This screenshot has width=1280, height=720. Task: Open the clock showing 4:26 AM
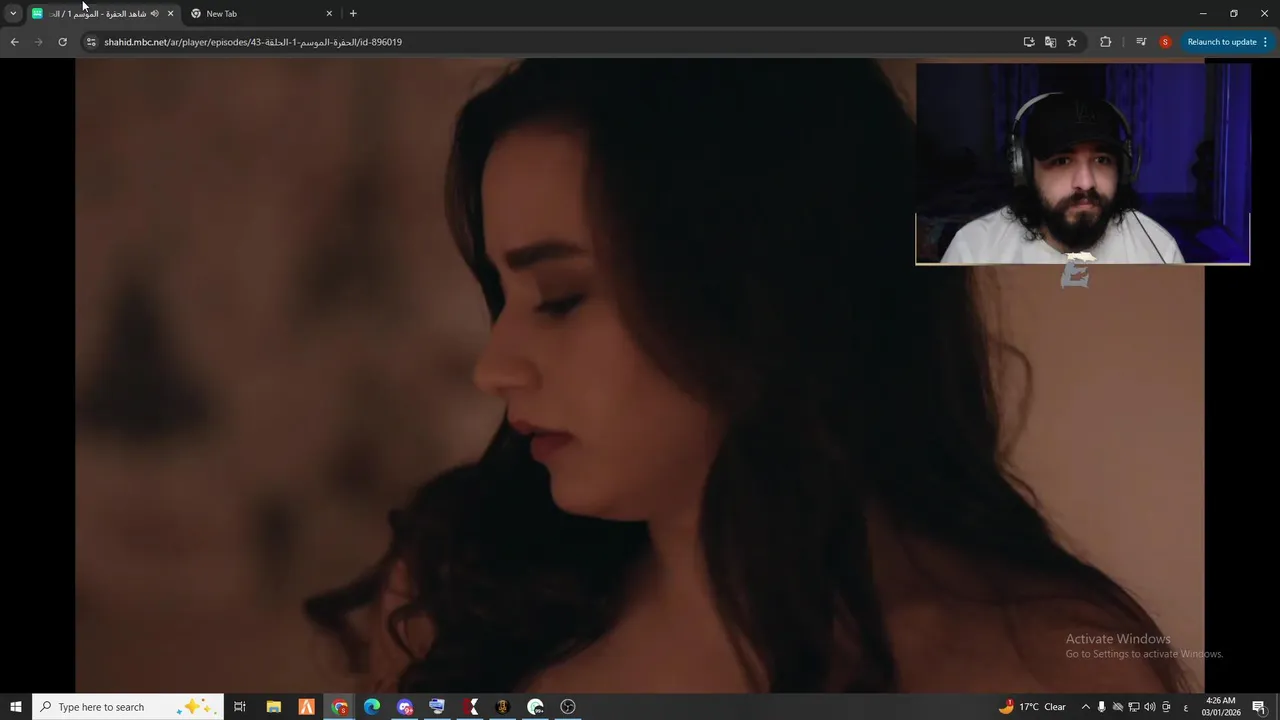pos(1221,707)
